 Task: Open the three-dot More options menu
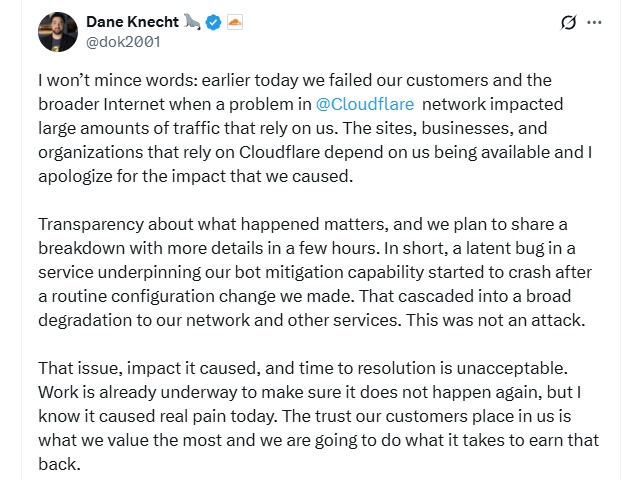coord(595,22)
